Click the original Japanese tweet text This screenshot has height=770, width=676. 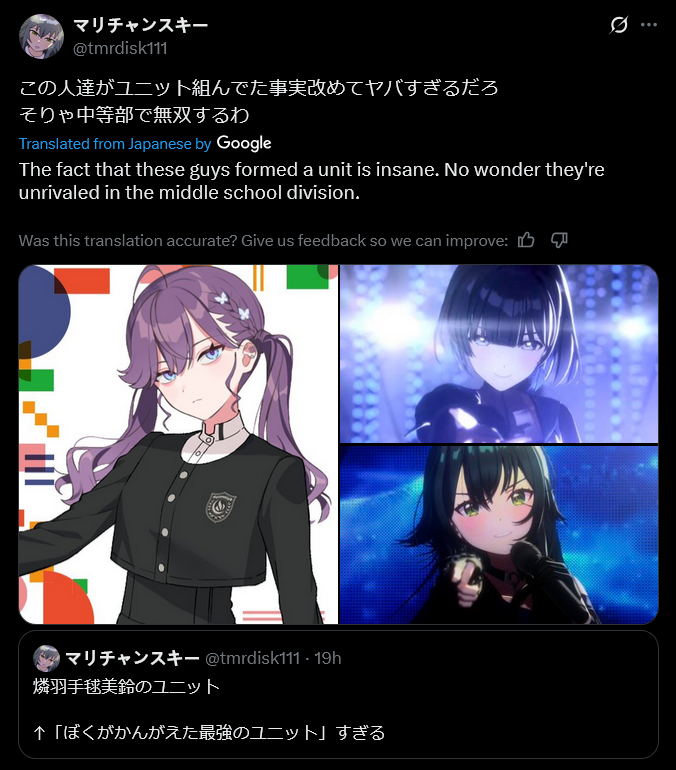point(259,101)
